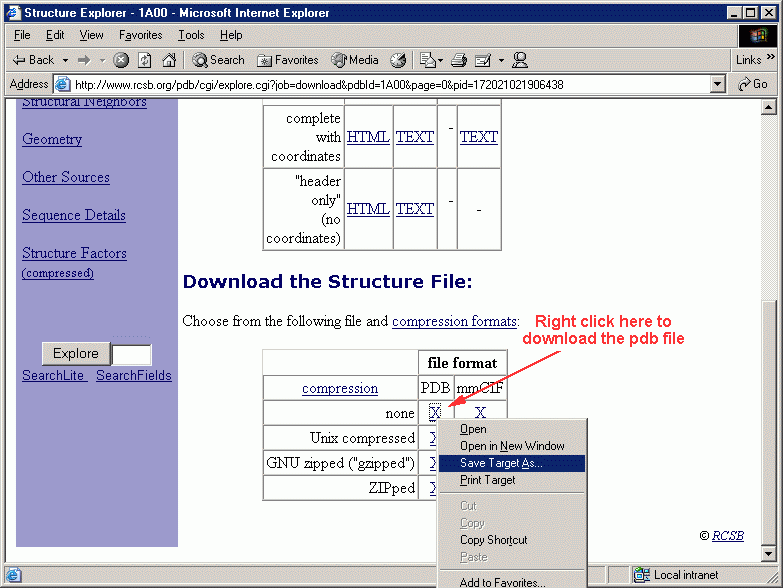The width and height of the screenshot is (783, 588).
Task: Open last TEXT link in complete row
Action: (479, 137)
